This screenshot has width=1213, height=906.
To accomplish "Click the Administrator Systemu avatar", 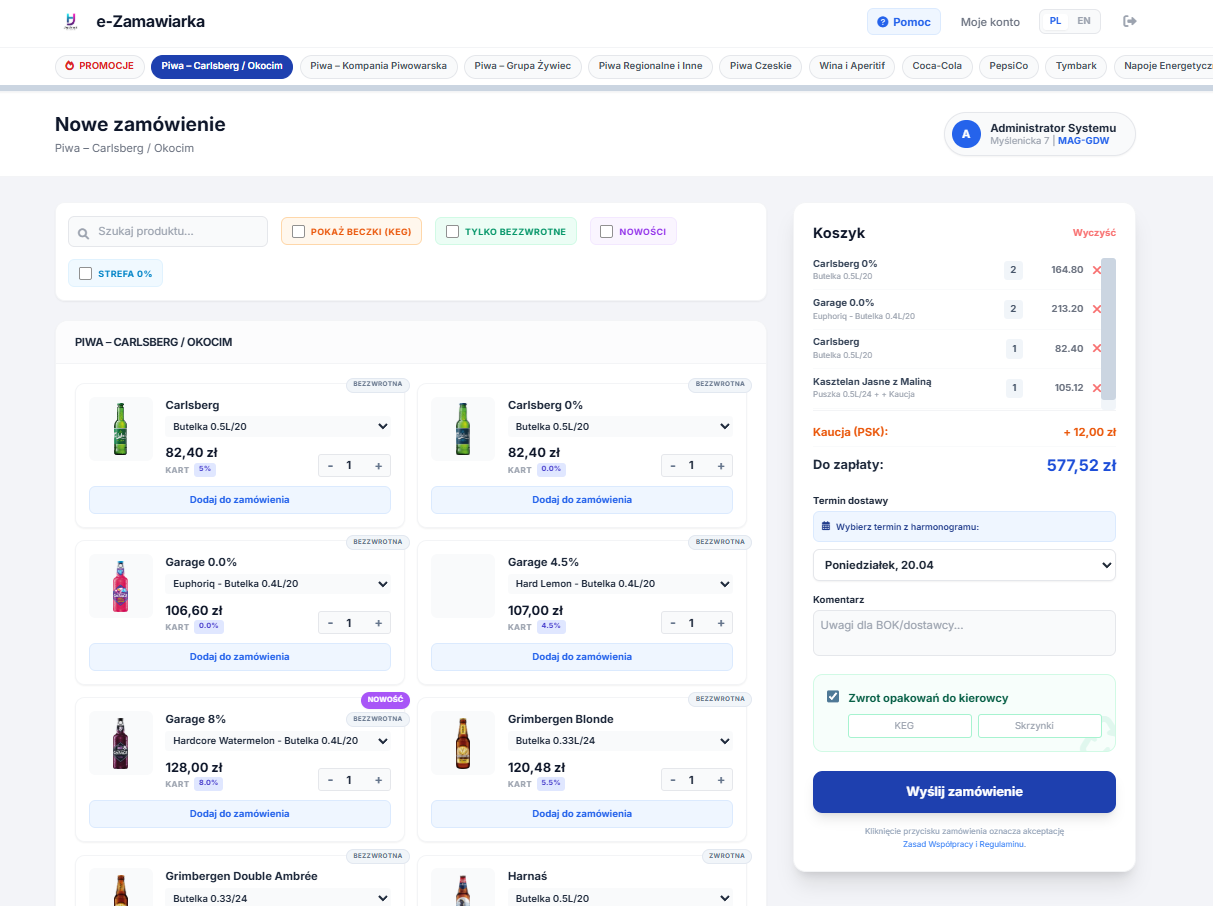I will [x=966, y=134].
